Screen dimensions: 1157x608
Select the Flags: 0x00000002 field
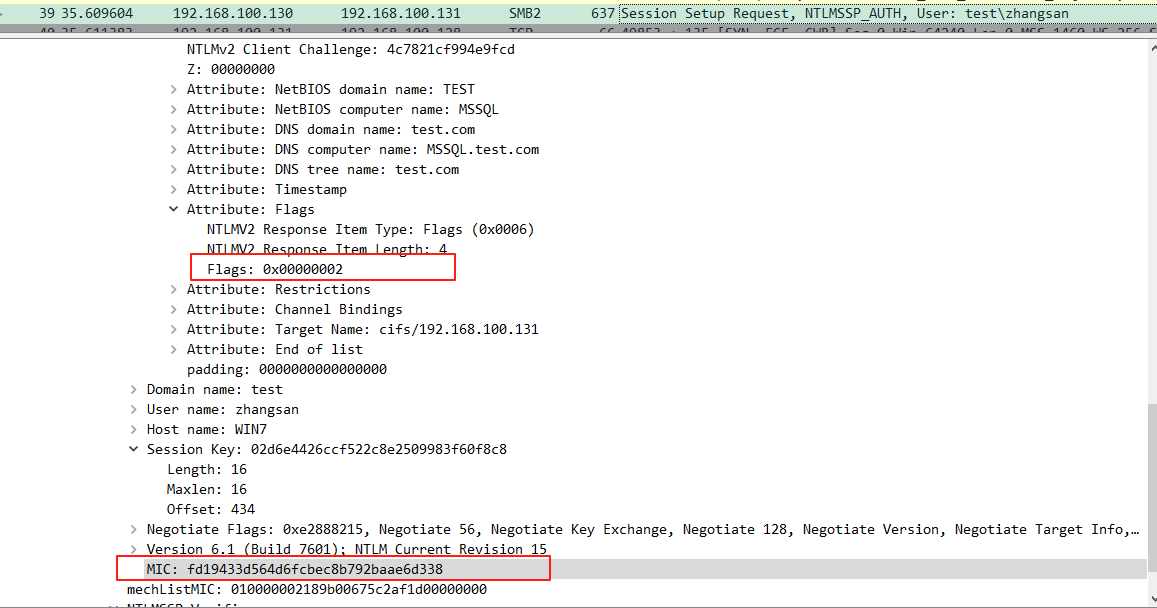(x=275, y=269)
